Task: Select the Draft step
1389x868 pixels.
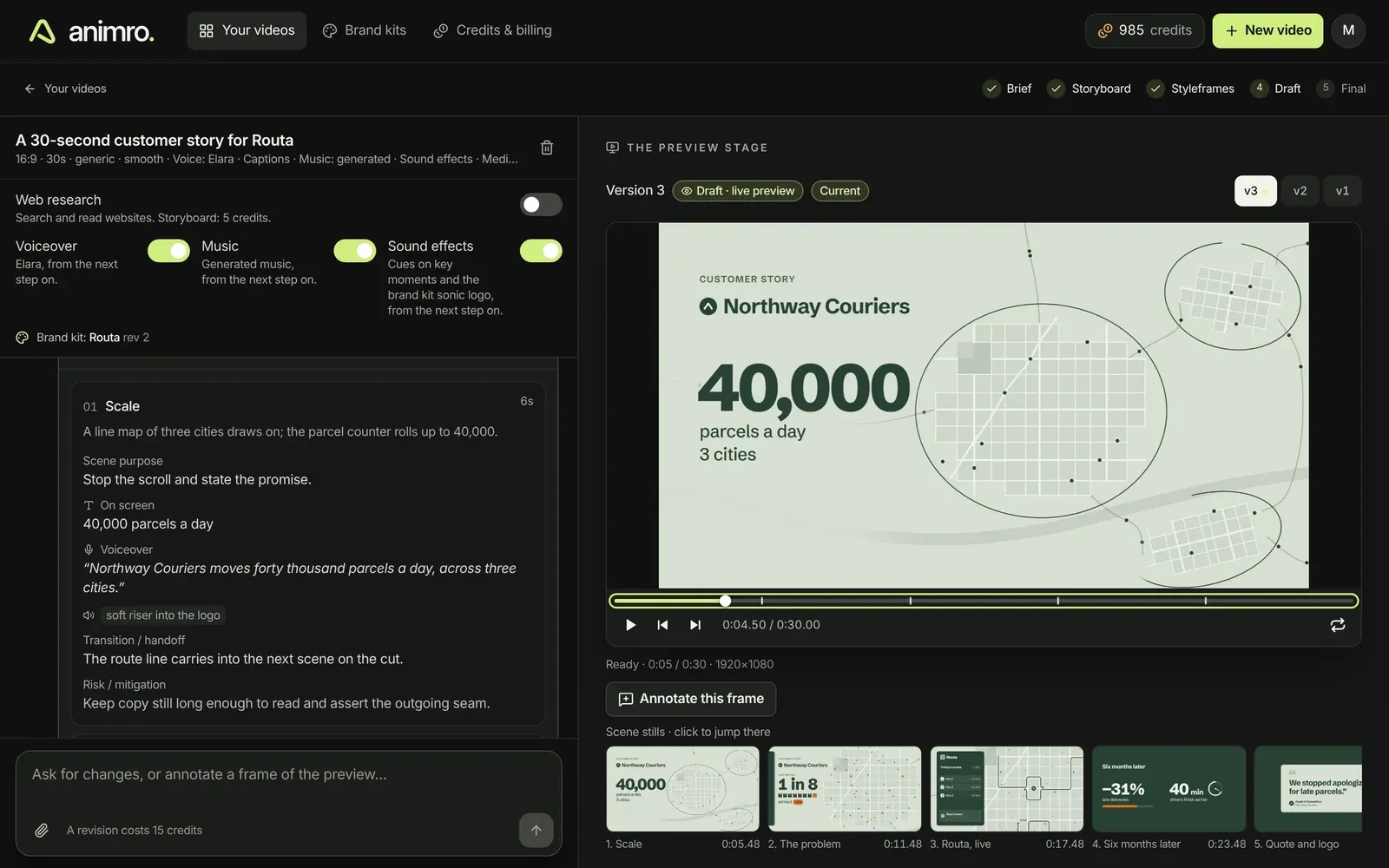Action: [x=1275, y=89]
